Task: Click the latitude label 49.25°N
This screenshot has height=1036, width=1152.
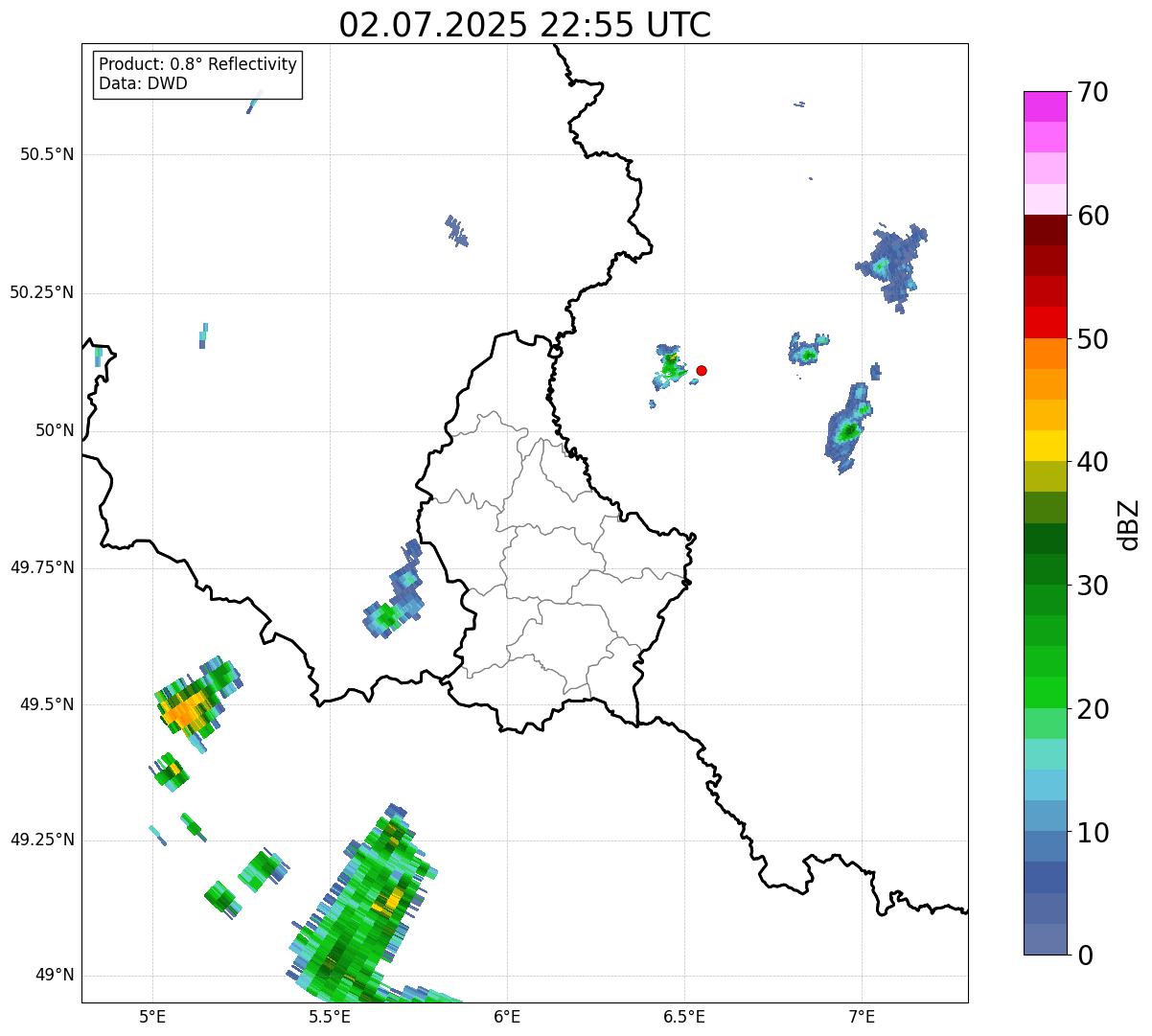Action: click(x=42, y=840)
